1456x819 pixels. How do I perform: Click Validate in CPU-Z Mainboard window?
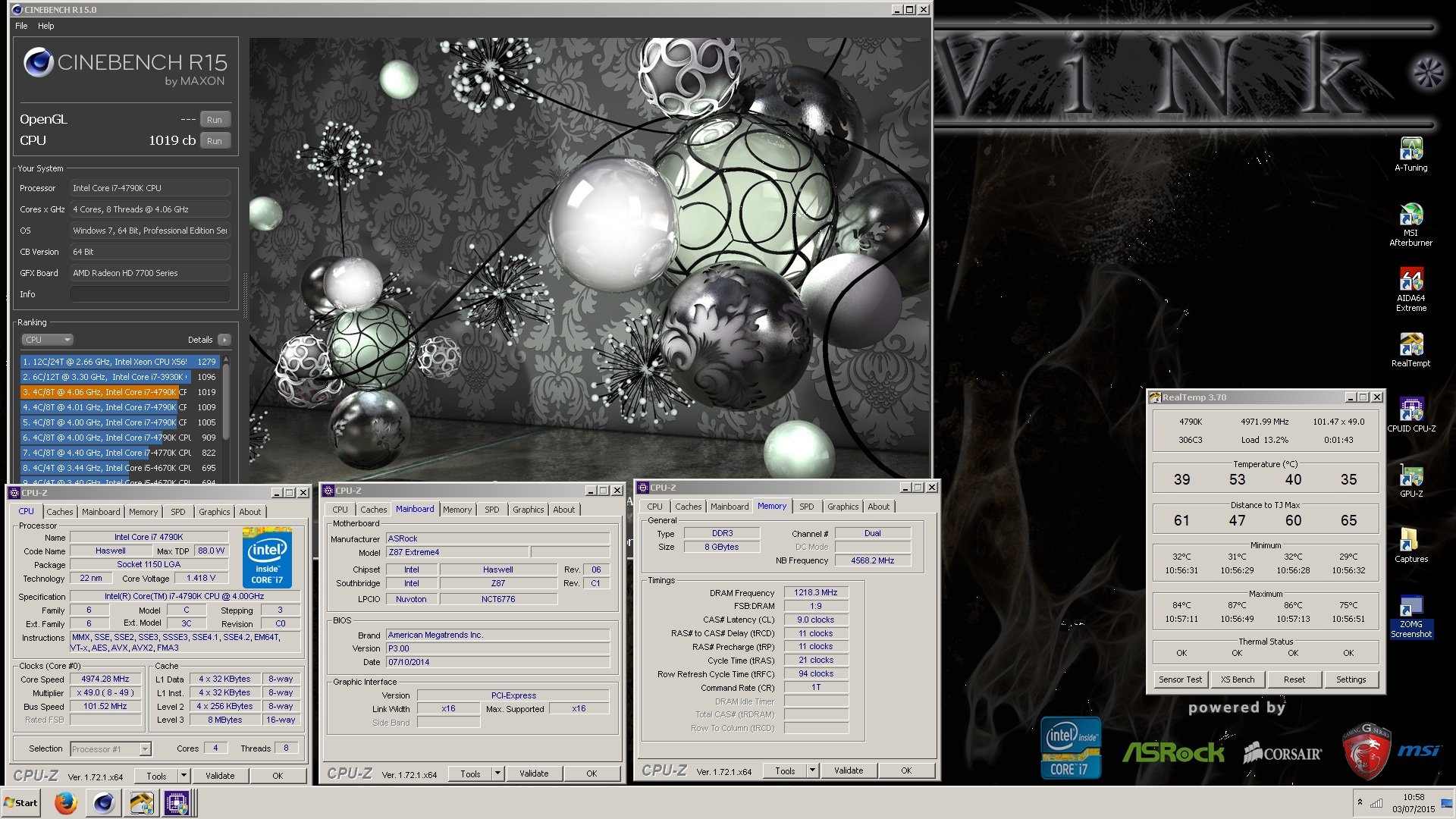(x=534, y=773)
